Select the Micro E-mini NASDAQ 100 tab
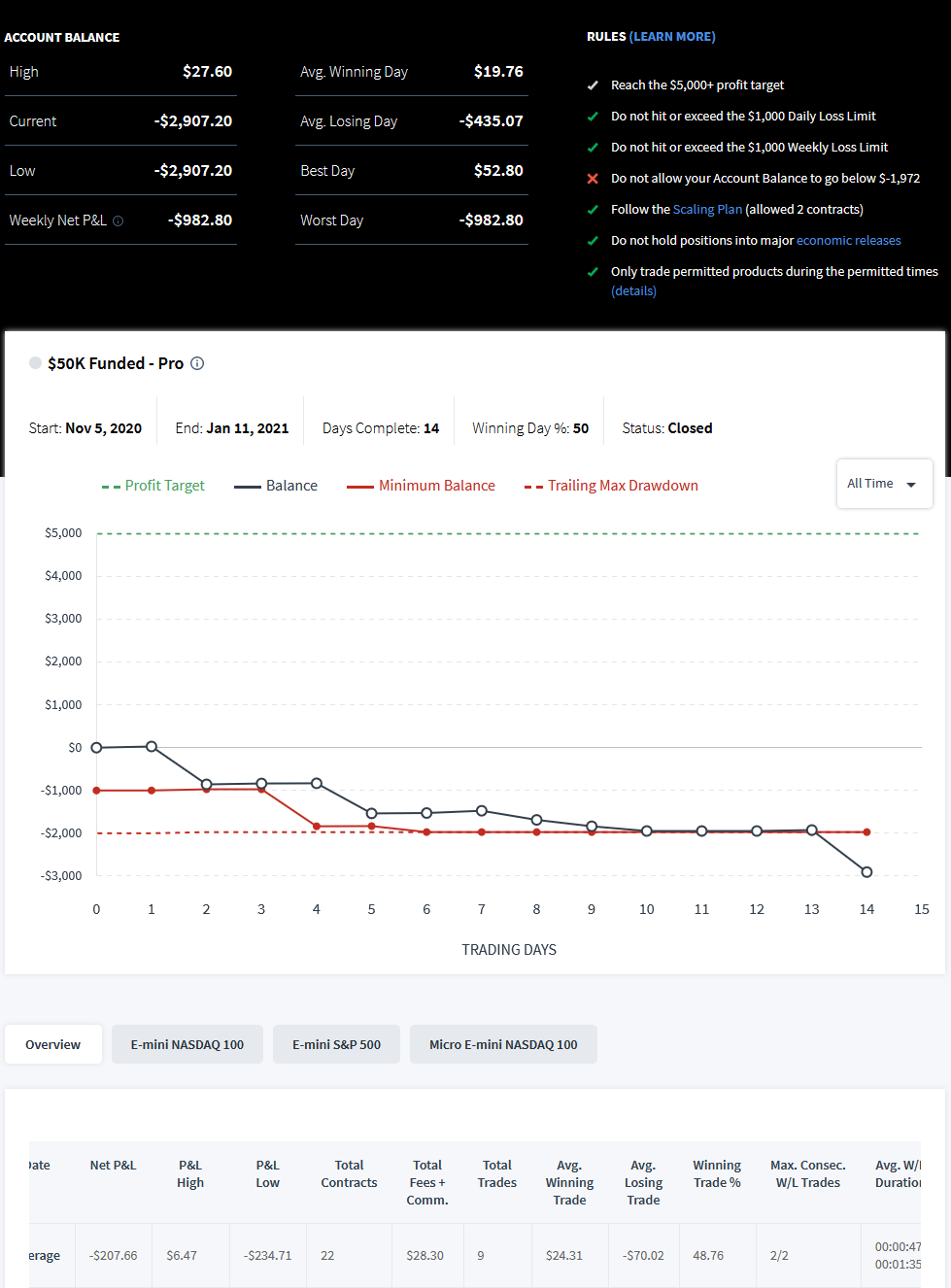Viewport: 951px width, 1288px height. [x=503, y=1044]
